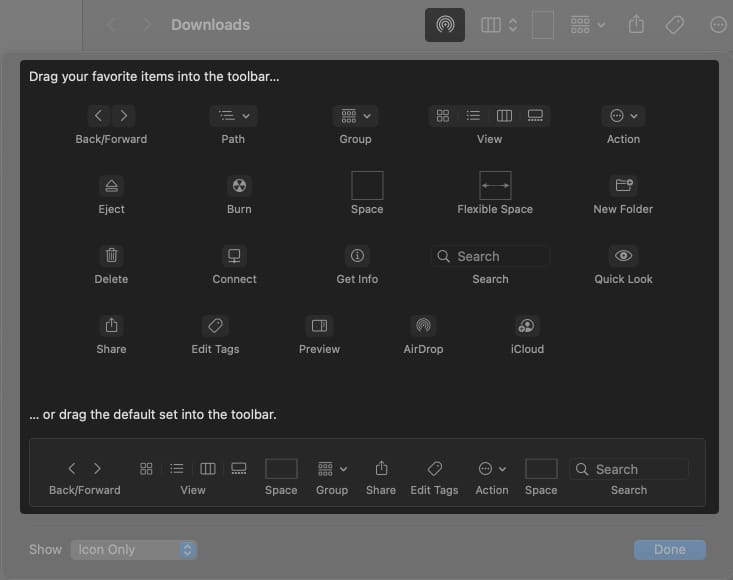Click the Quick Look eye icon

[x=623, y=256]
